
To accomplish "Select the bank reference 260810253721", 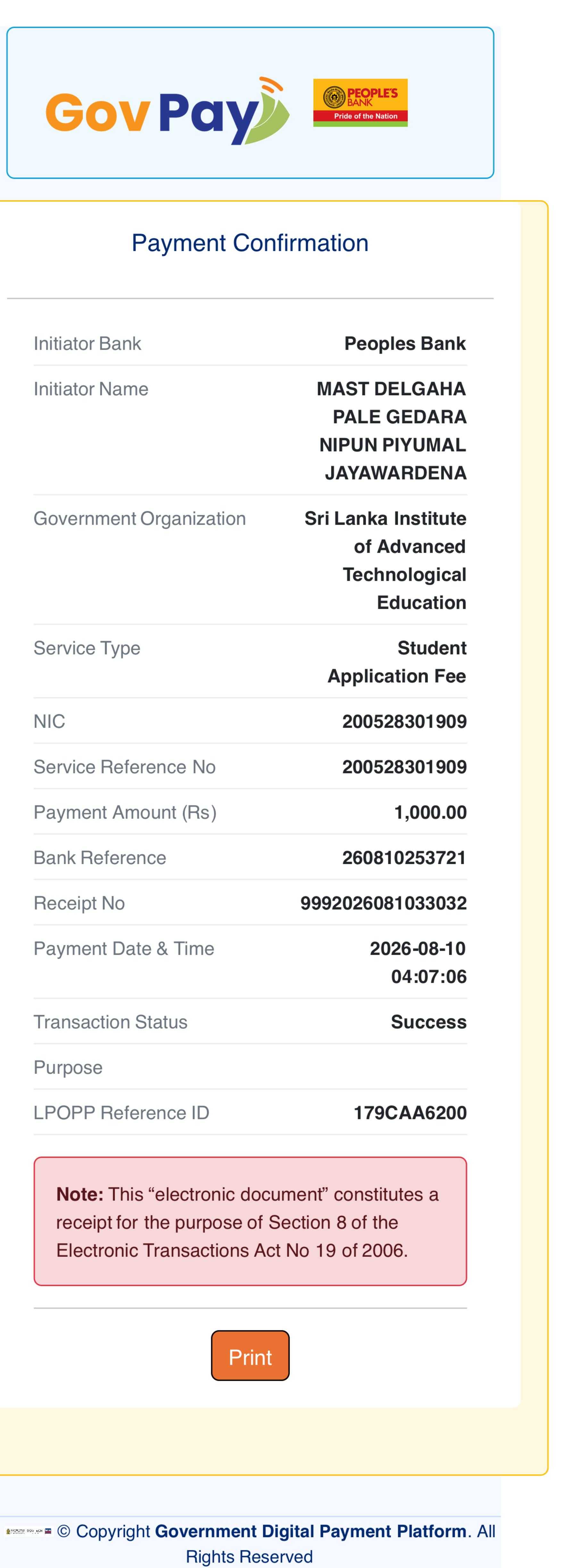I will [x=404, y=858].
